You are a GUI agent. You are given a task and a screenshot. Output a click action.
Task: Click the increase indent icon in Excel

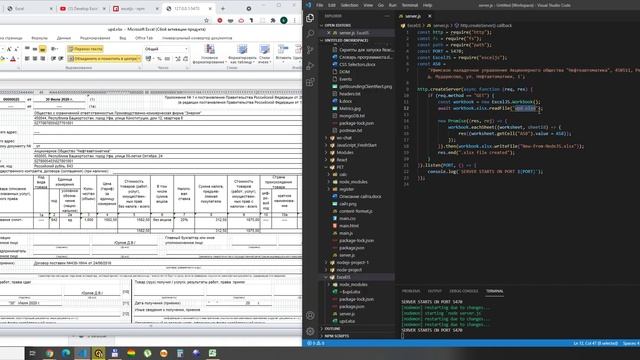[61, 59]
